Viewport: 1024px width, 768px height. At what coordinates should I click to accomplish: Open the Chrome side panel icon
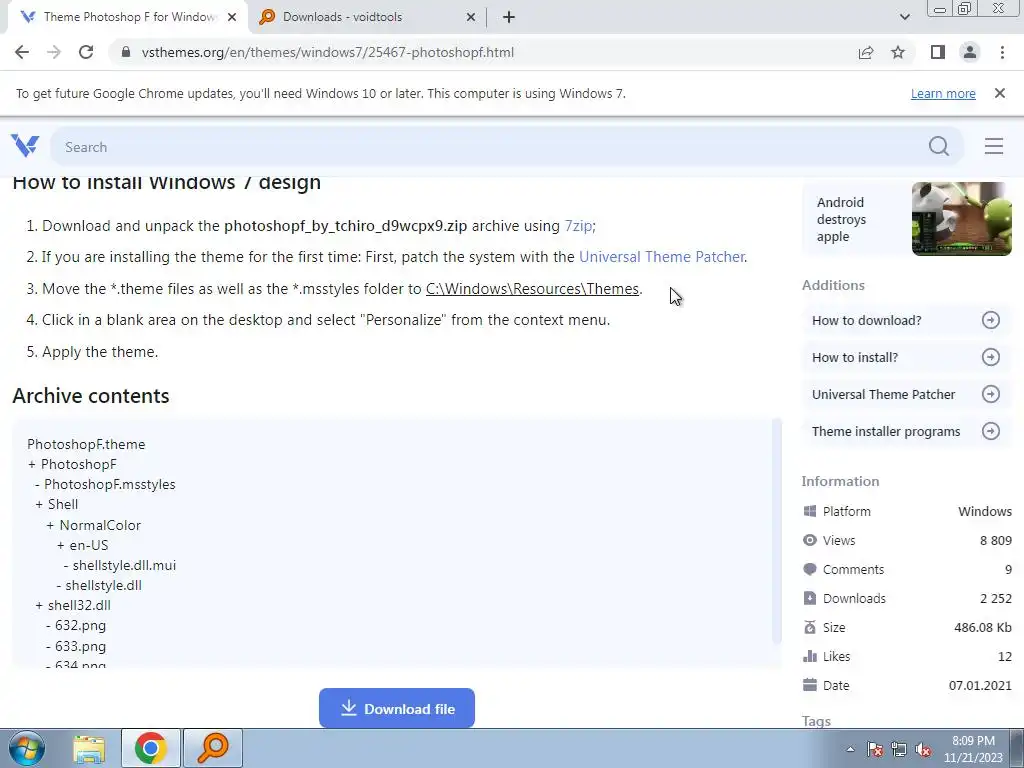point(938,52)
